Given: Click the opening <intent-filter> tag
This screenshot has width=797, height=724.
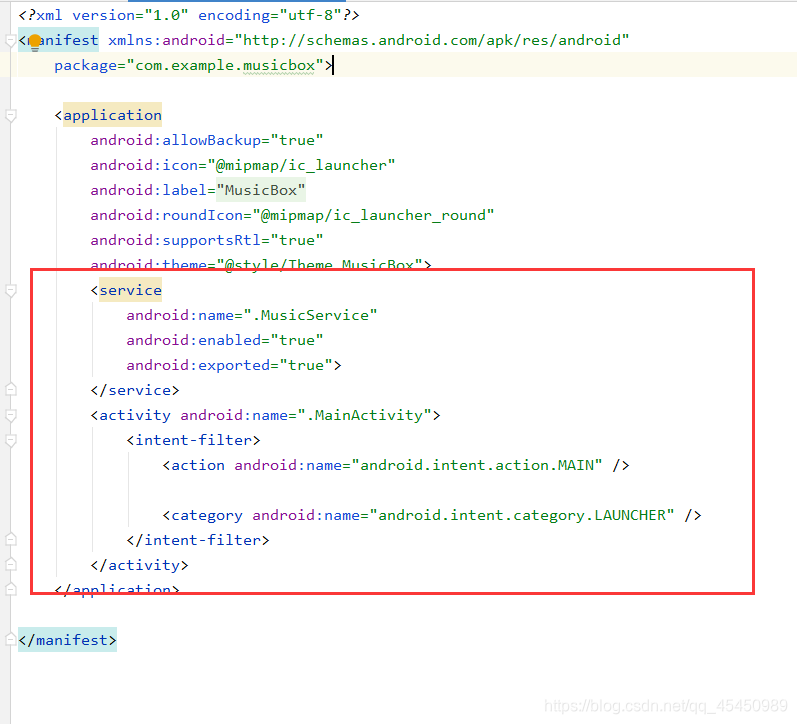Looking at the screenshot, I should (193, 440).
